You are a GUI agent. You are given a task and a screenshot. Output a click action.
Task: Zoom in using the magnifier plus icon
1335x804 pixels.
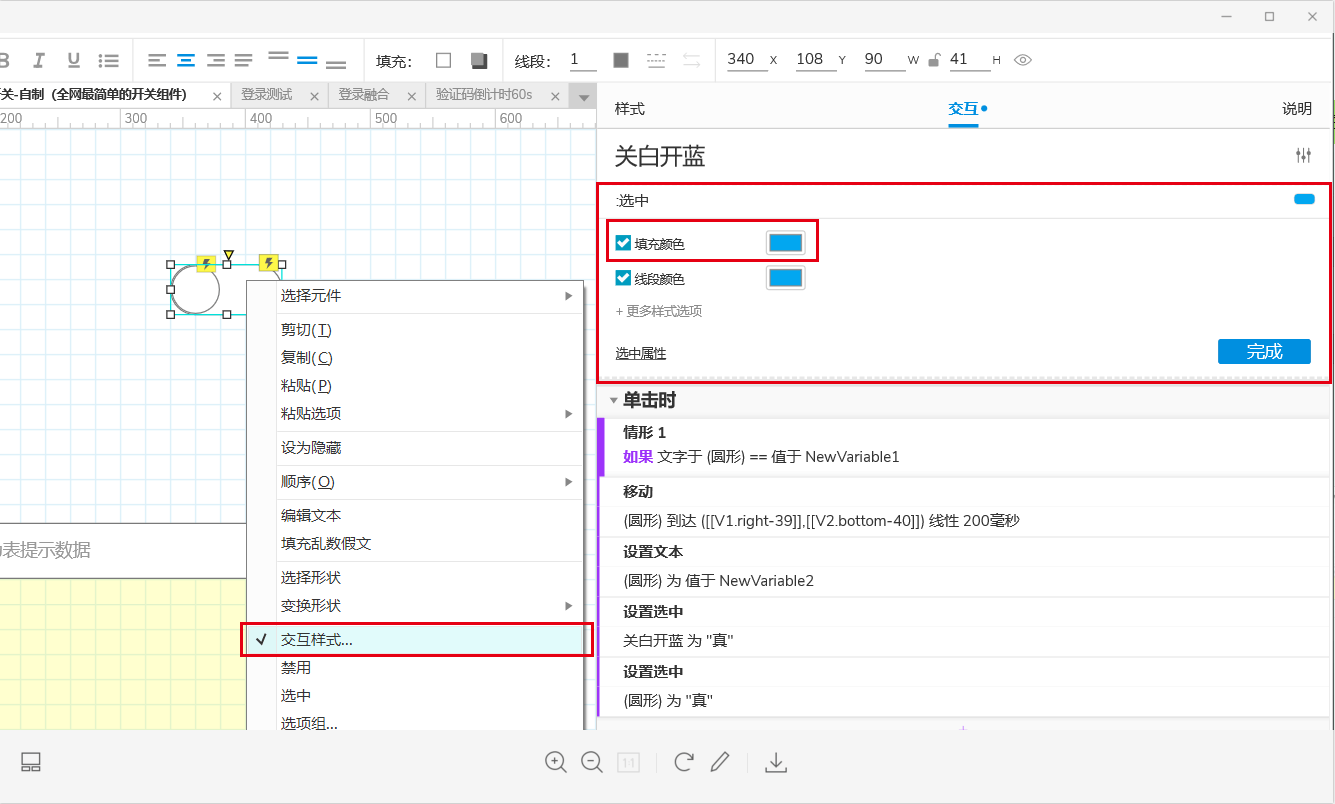coord(556,762)
